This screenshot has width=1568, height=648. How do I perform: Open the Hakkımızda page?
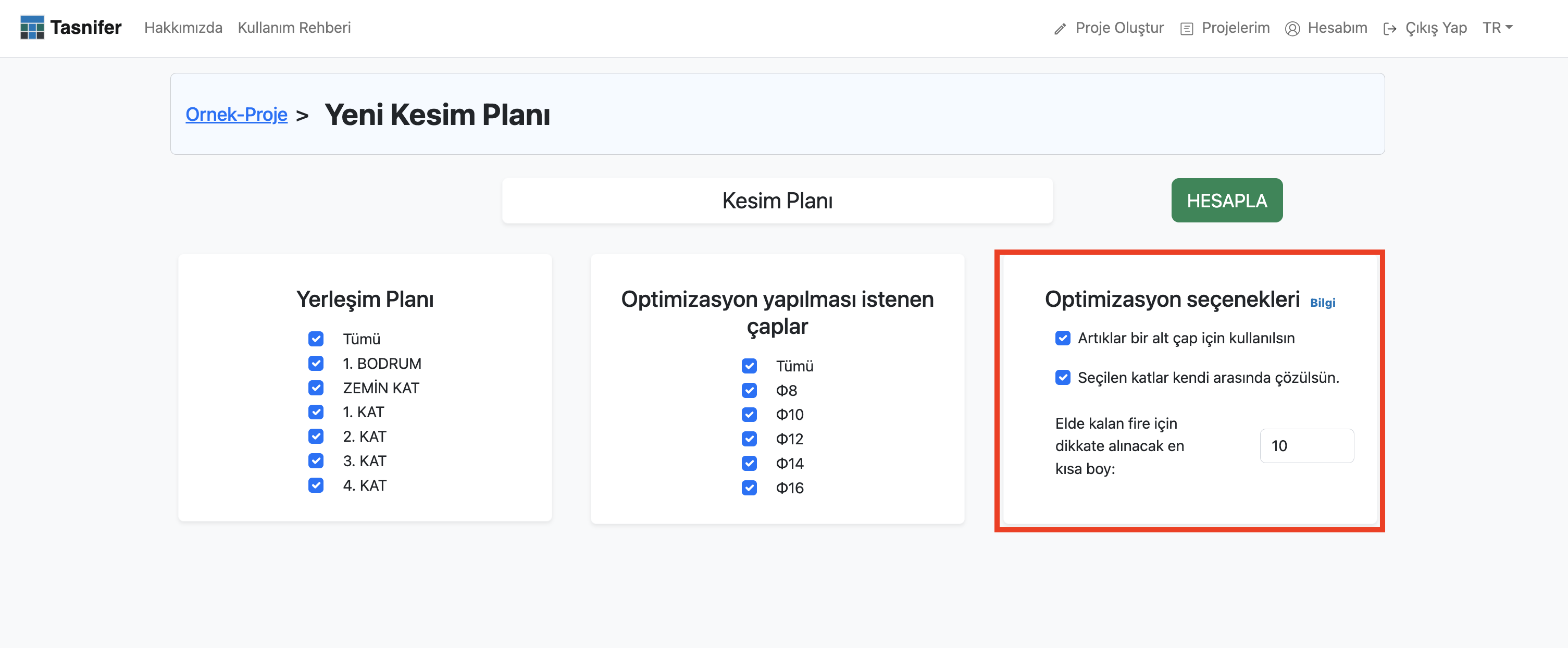pos(183,28)
